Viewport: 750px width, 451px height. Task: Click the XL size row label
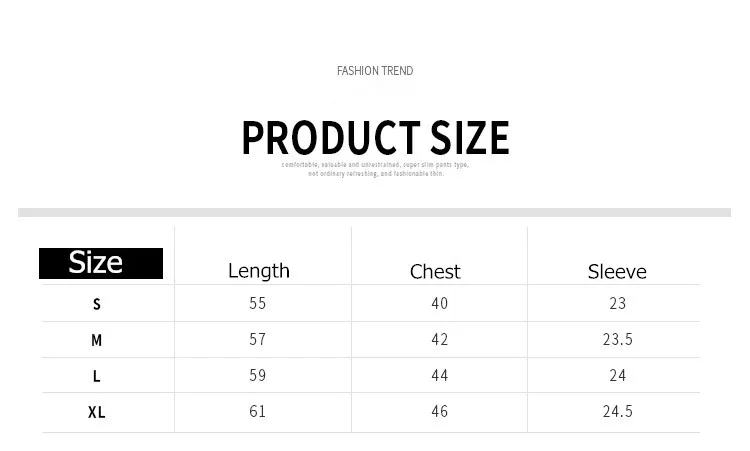tap(97, 412)
